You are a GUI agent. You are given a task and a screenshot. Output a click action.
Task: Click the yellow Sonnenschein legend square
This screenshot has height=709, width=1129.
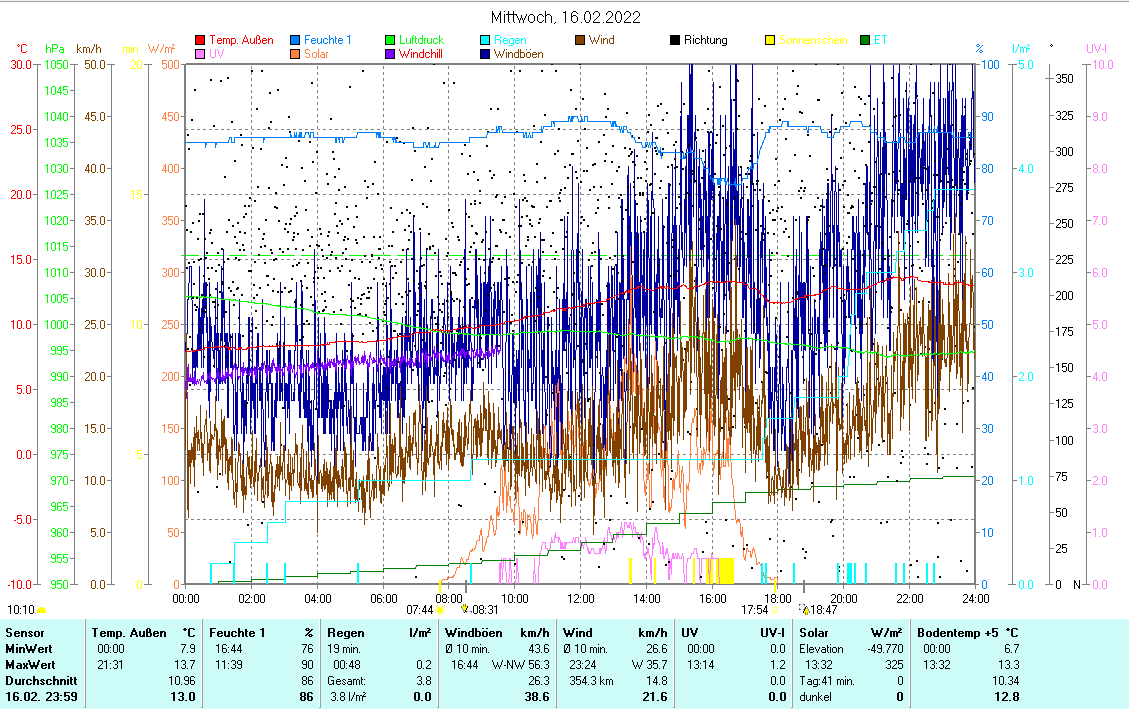(769, 40)
